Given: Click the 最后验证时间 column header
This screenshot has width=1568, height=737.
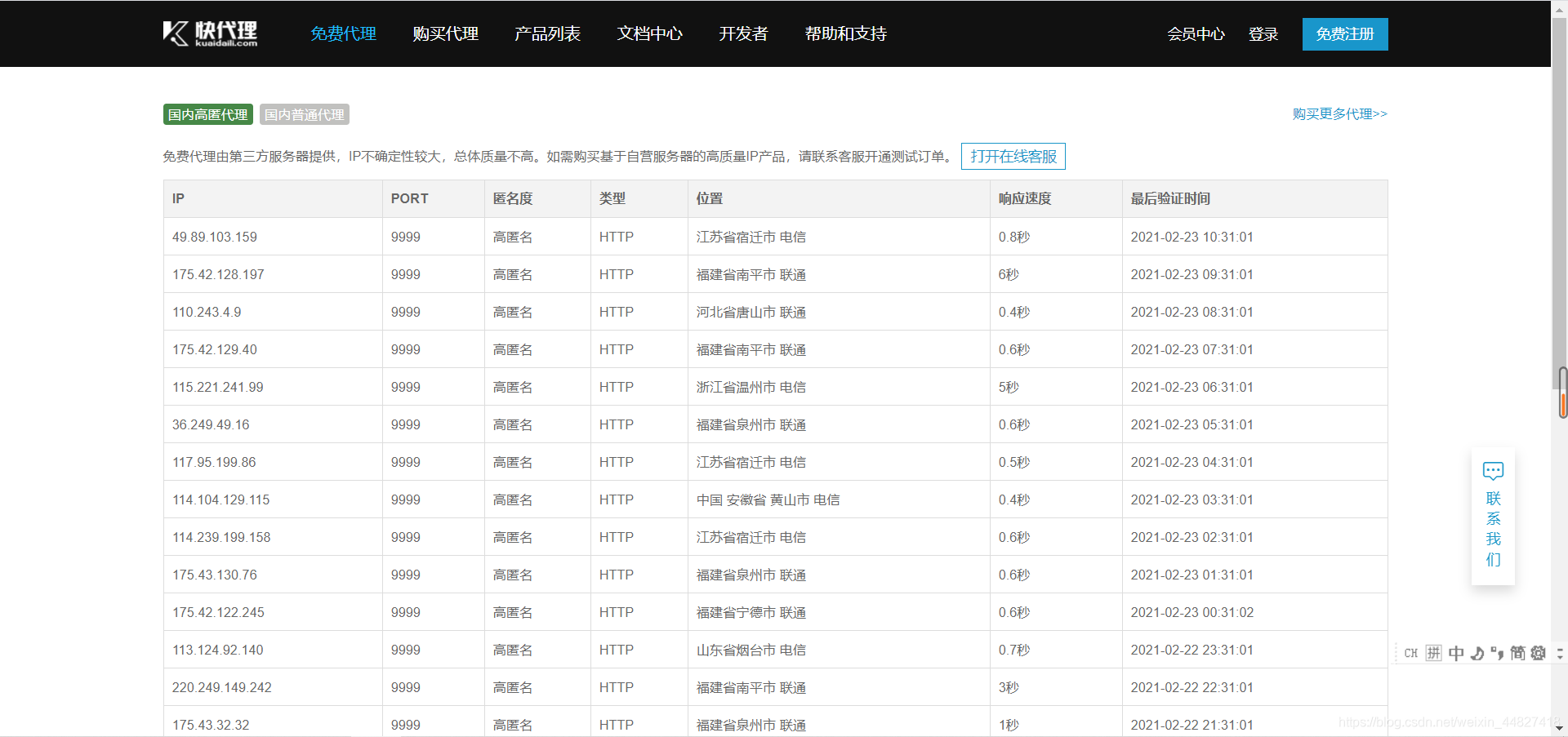Looking at the screenshot, I should (1254, 198).
